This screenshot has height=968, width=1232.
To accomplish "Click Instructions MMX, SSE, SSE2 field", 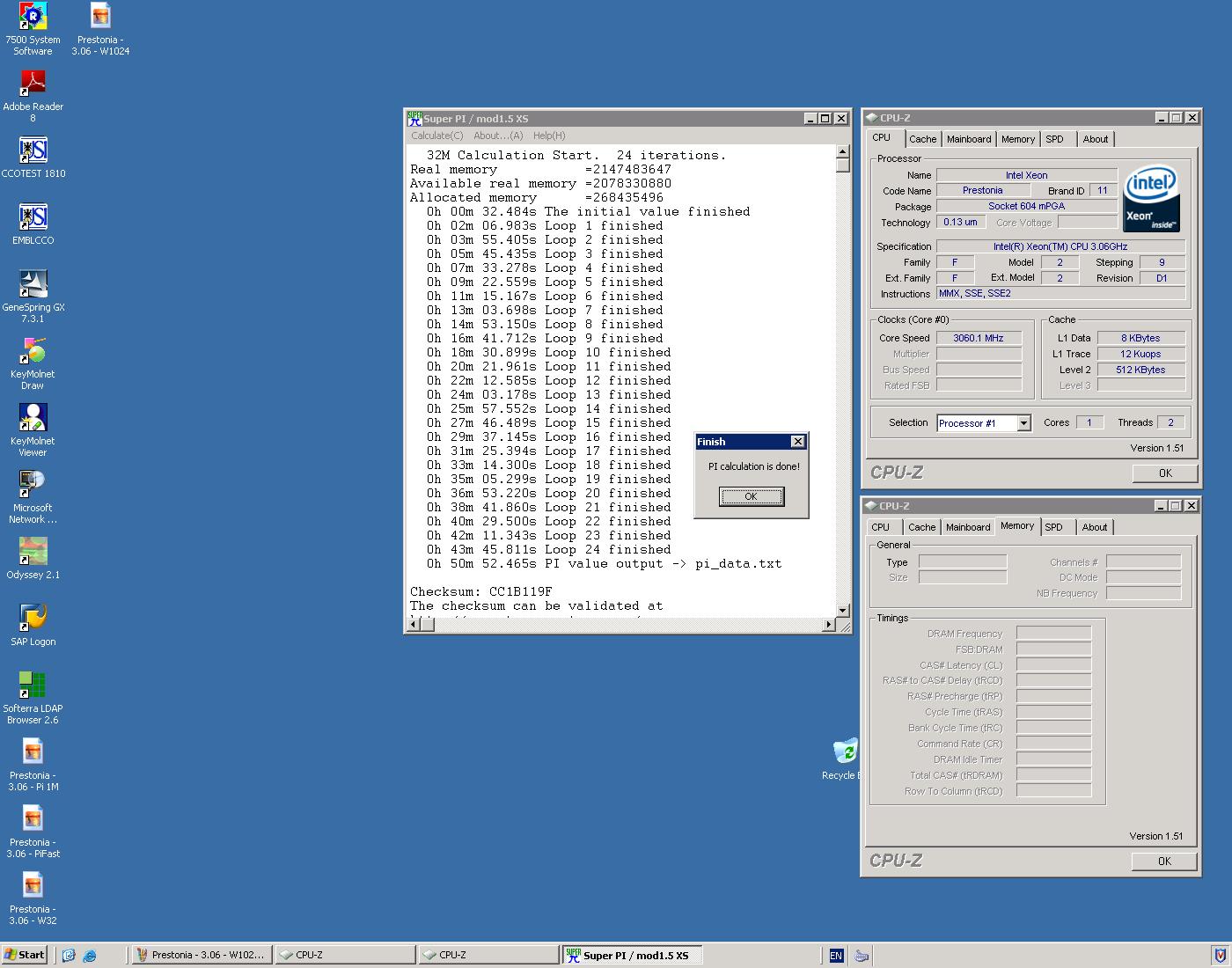I will point(1060,294).
